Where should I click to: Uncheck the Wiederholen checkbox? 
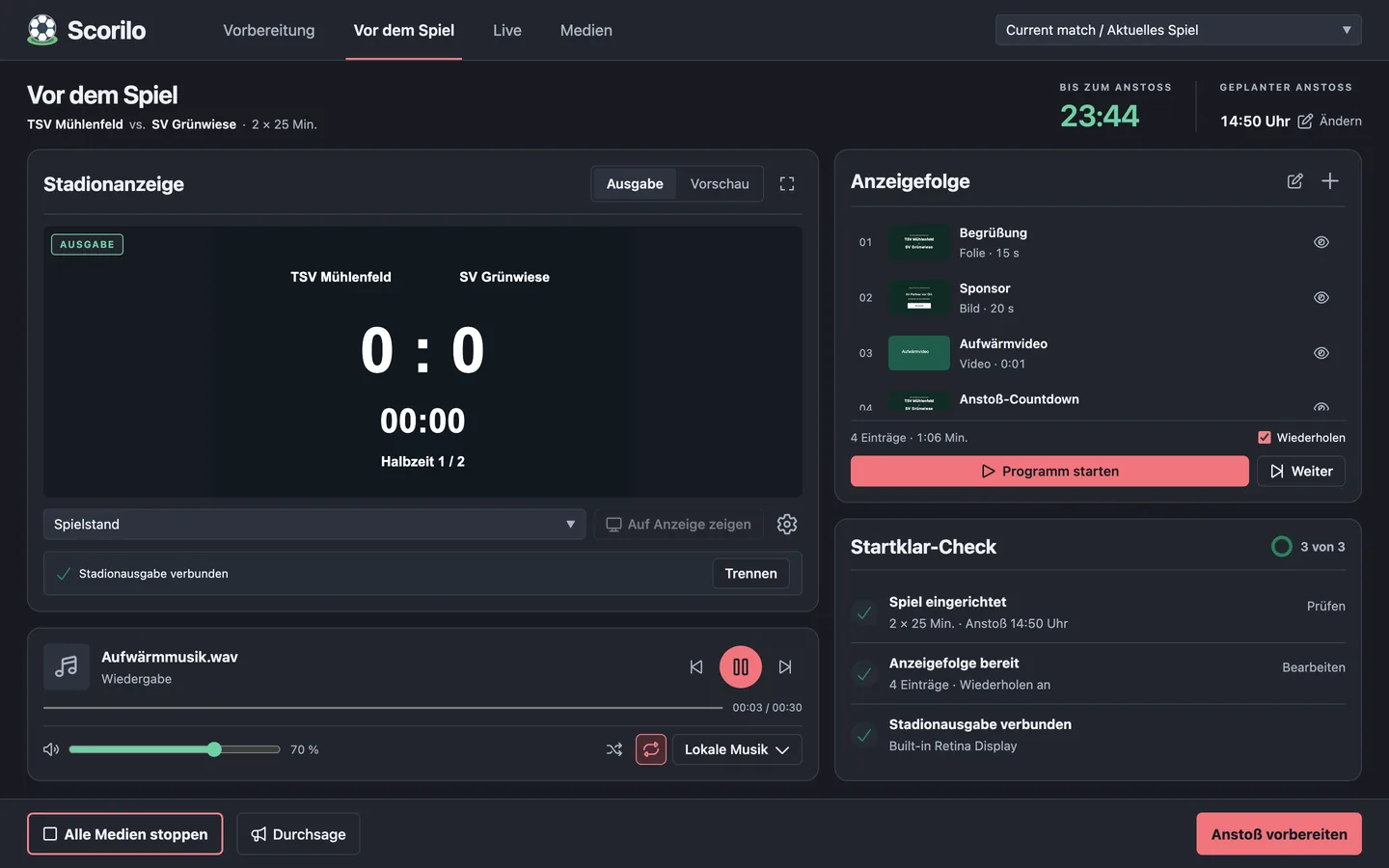pos(1265,437)
